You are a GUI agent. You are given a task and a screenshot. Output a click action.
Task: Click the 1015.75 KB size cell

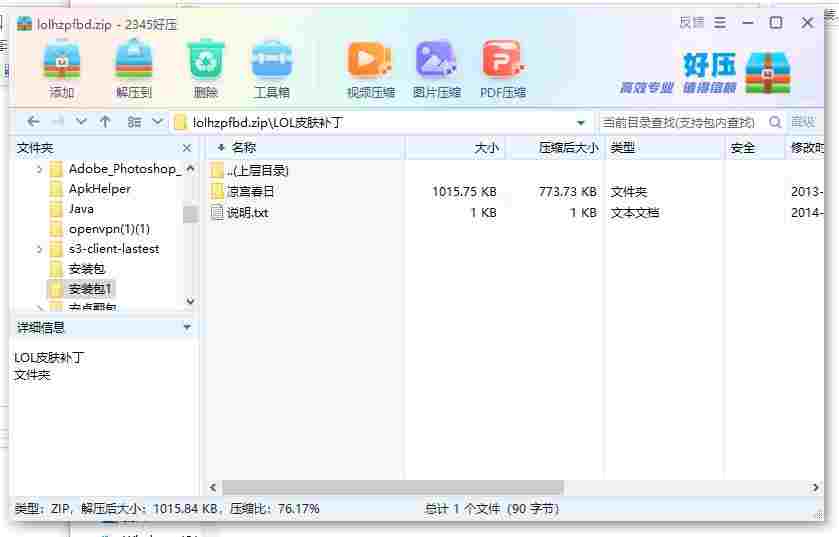coord(464,191)
